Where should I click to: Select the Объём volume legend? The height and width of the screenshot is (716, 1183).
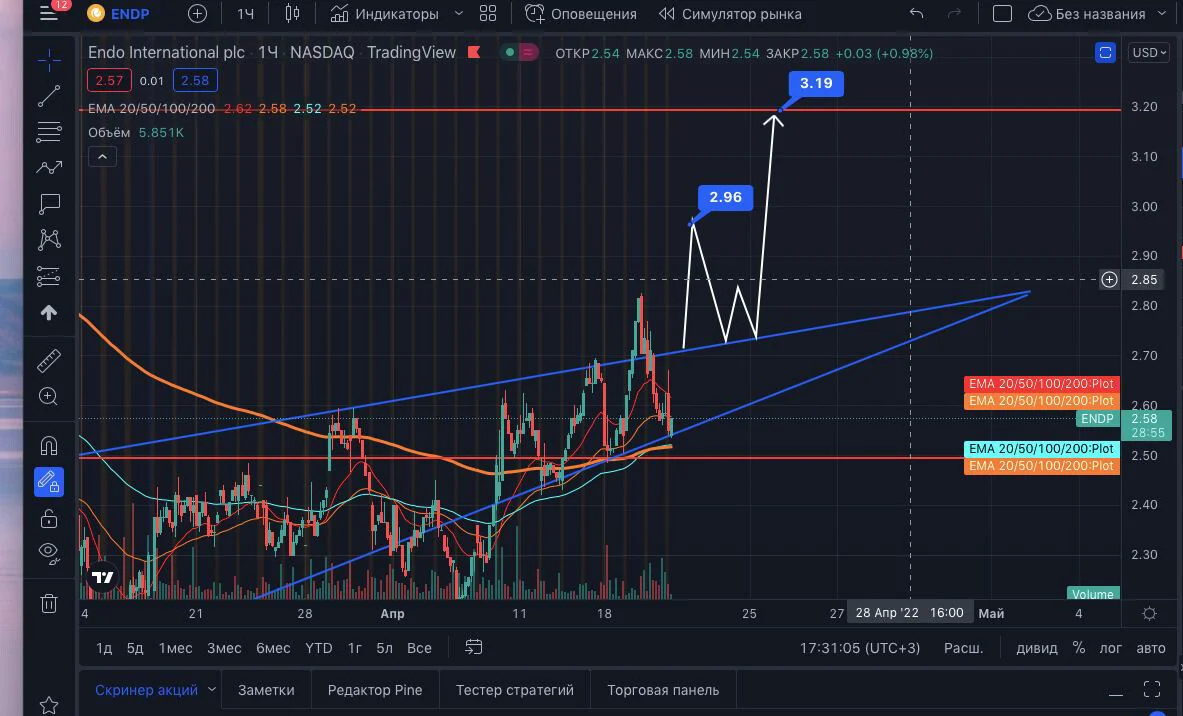pyautogui.click(x=109, y=133)
